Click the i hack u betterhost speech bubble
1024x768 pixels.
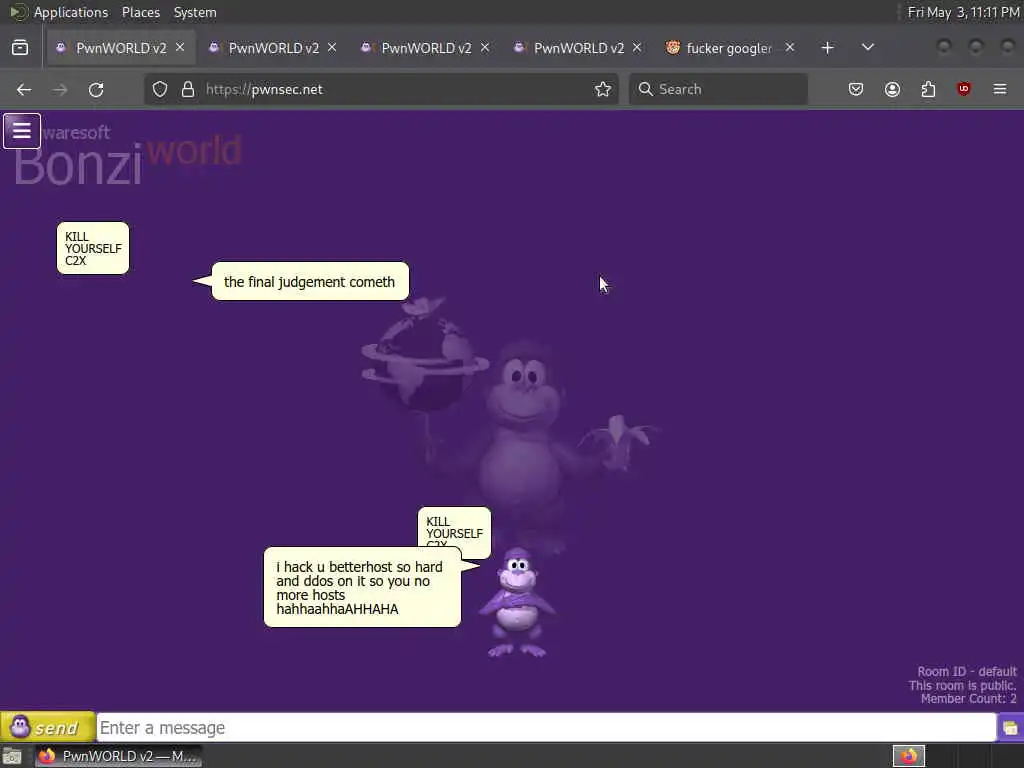click(x=362, y=588)
